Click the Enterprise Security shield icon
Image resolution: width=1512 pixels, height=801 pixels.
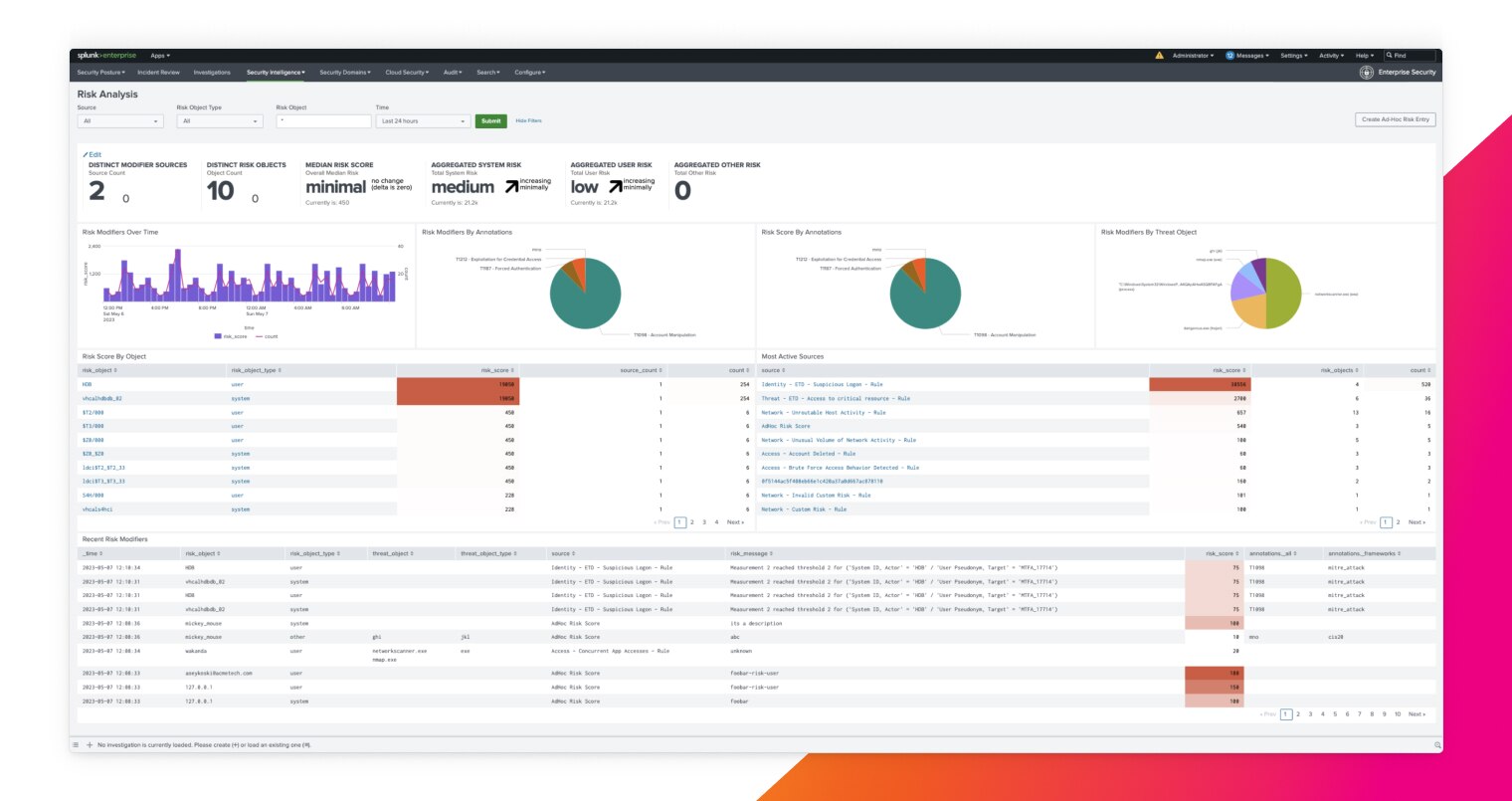[1366, 72]
